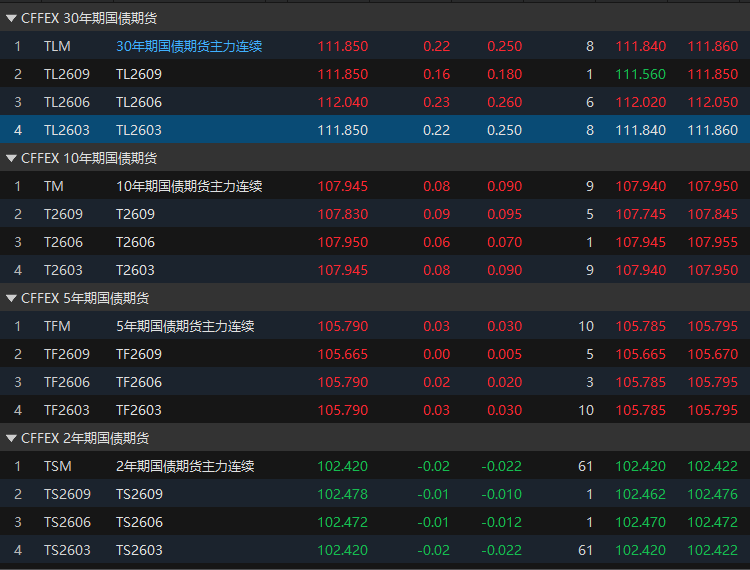Viewport: 750px width, 570px height.
Task: Select the TL2609 code in first column
Action: click(x=66, y=74)
